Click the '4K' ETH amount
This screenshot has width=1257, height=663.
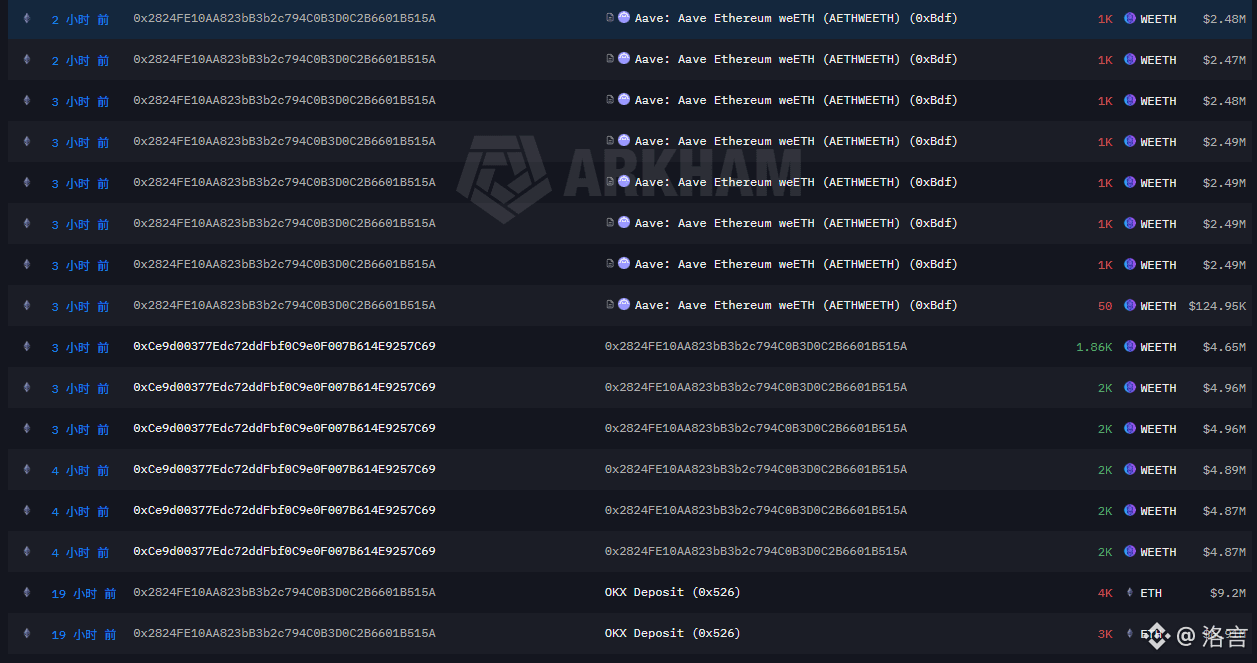click(x=1105, y=593)
